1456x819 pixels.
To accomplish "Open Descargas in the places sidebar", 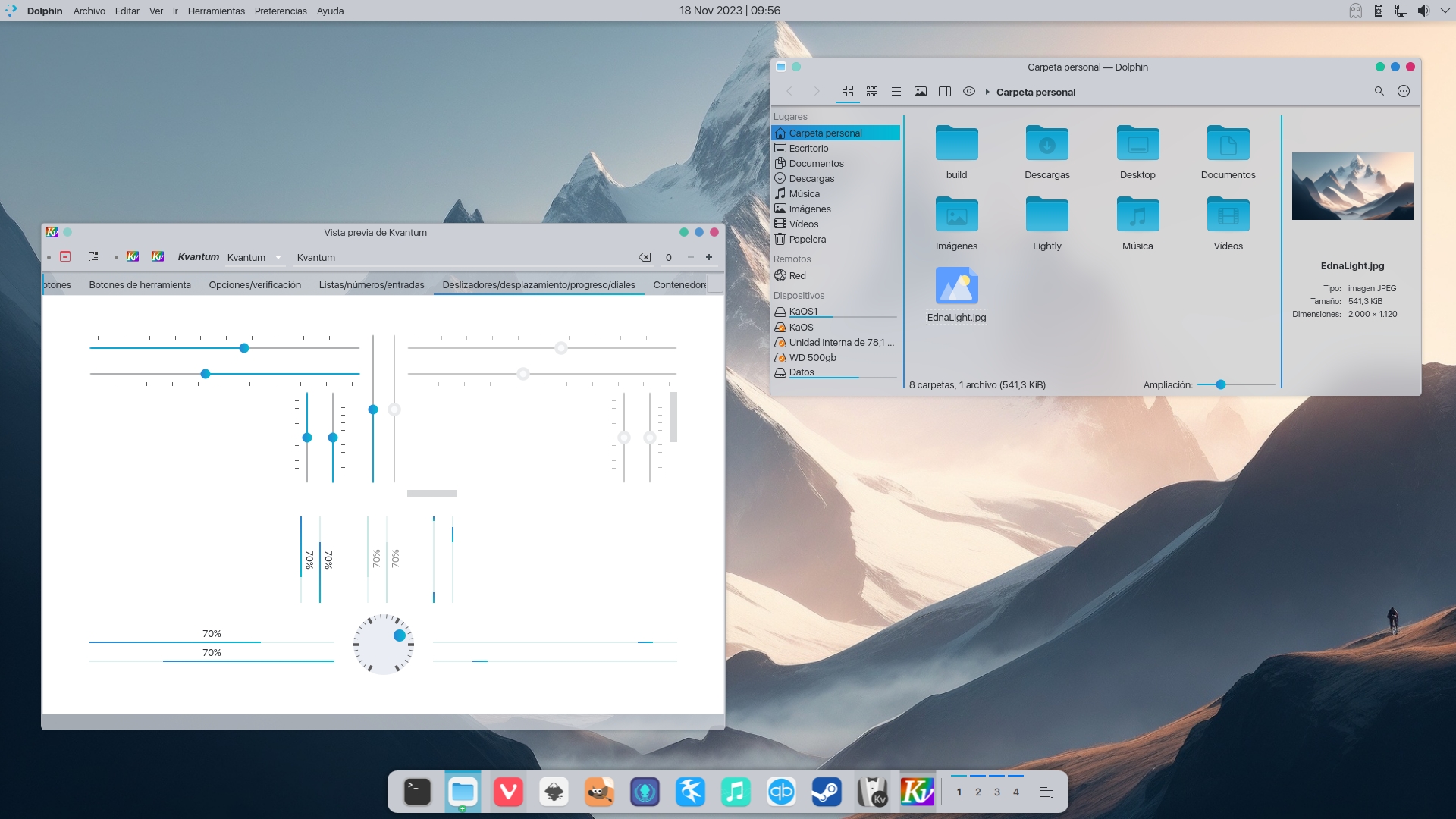I will point(836,178).
